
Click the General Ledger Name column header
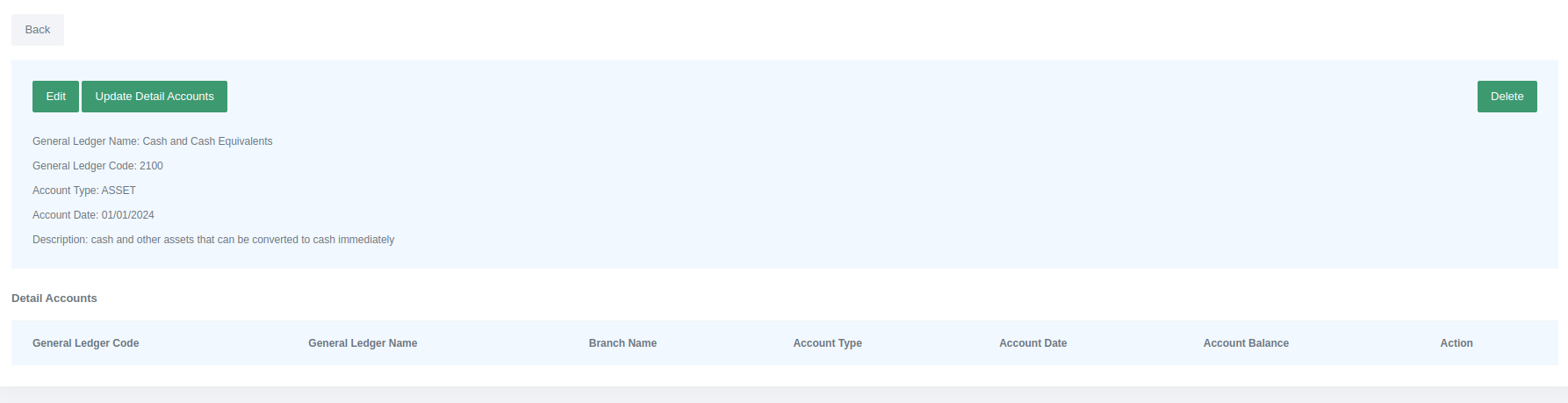363,343
